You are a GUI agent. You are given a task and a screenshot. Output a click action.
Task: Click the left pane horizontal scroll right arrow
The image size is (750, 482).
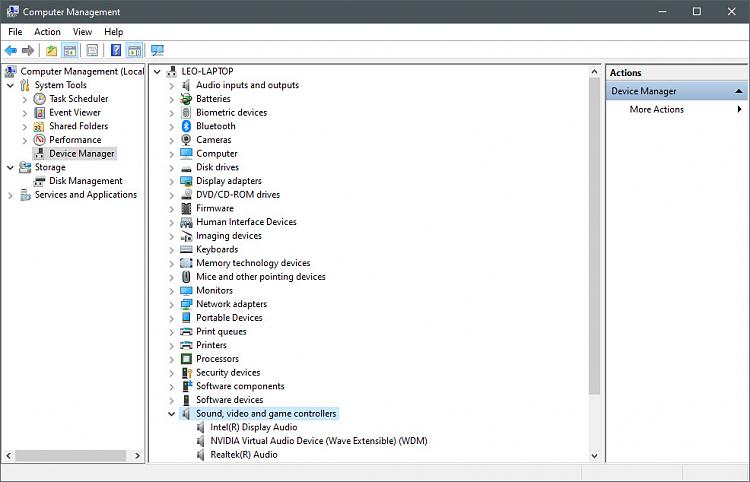(x=137, y=456)
